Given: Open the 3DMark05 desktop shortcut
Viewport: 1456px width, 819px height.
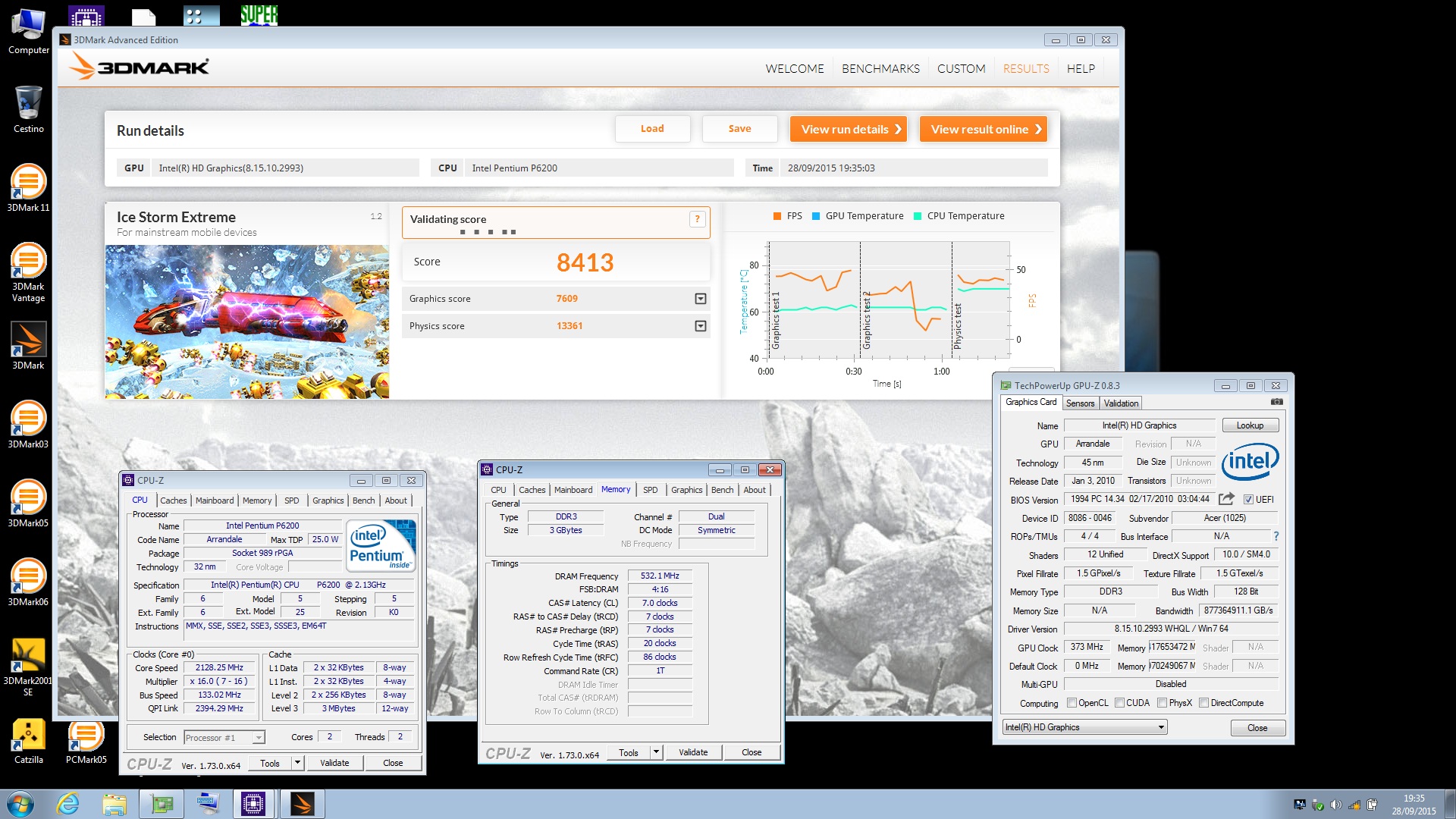Looking at the screenshot, I should pos(28,504).
